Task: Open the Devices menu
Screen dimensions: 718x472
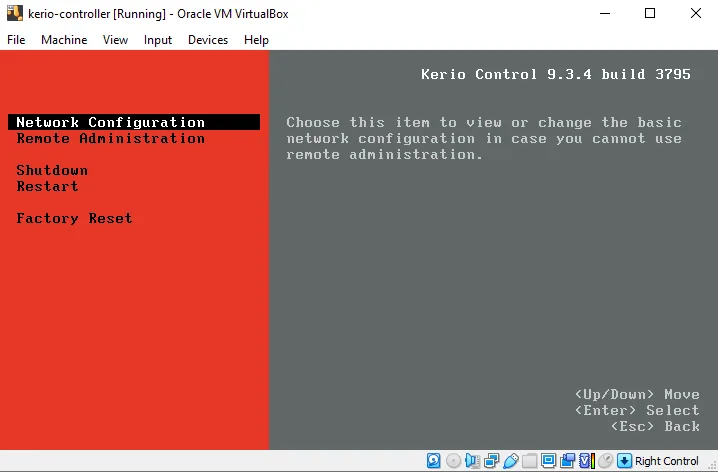Action: pos(208,40)
